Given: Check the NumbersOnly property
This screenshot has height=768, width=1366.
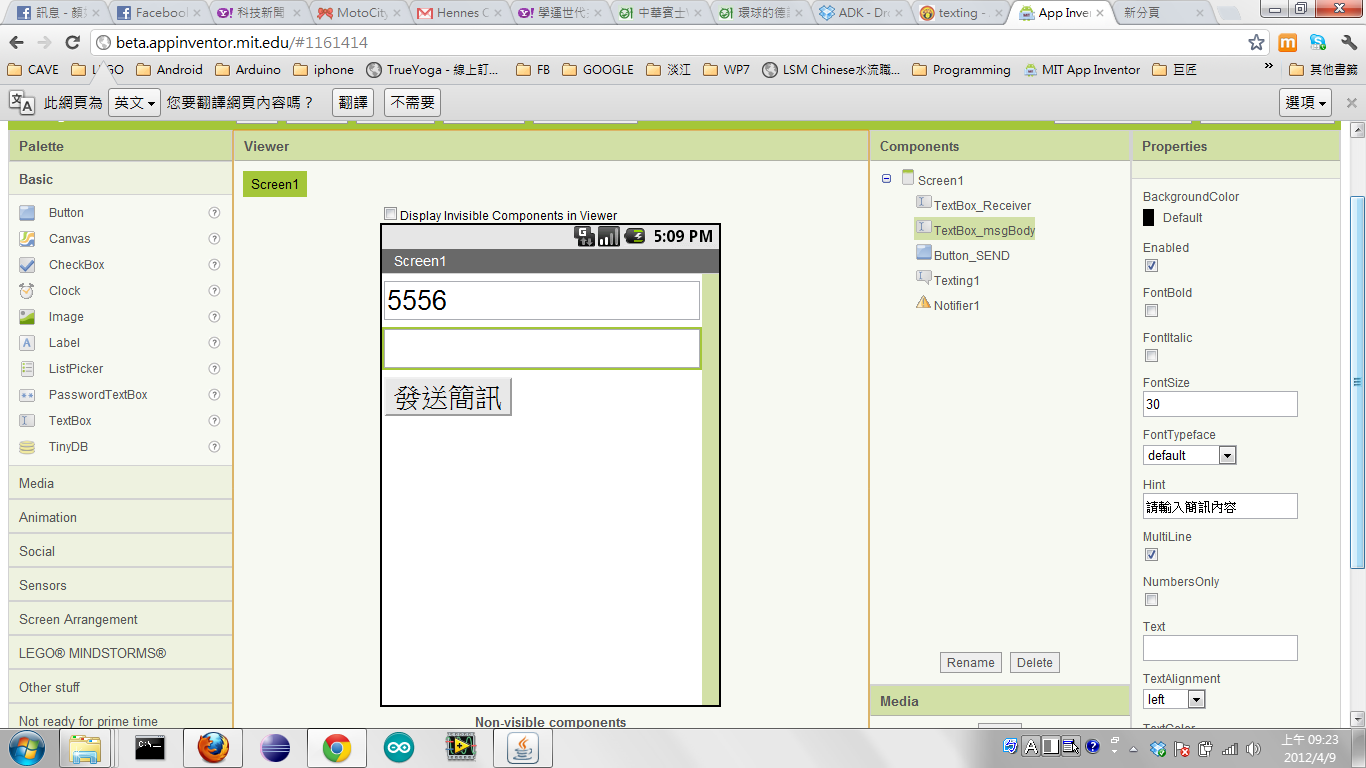Looking at the screenshot, I should tap(1151, 600).
